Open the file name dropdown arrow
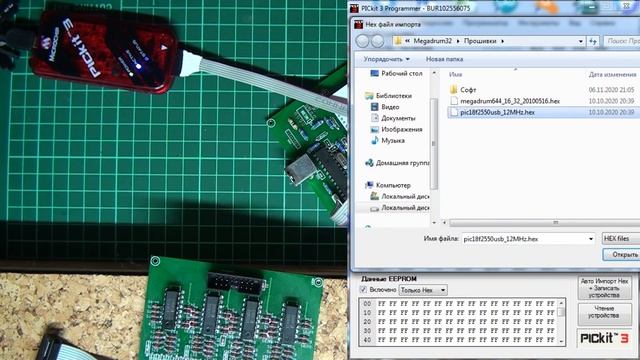This screenshot has width=640, height=360. 590,239
